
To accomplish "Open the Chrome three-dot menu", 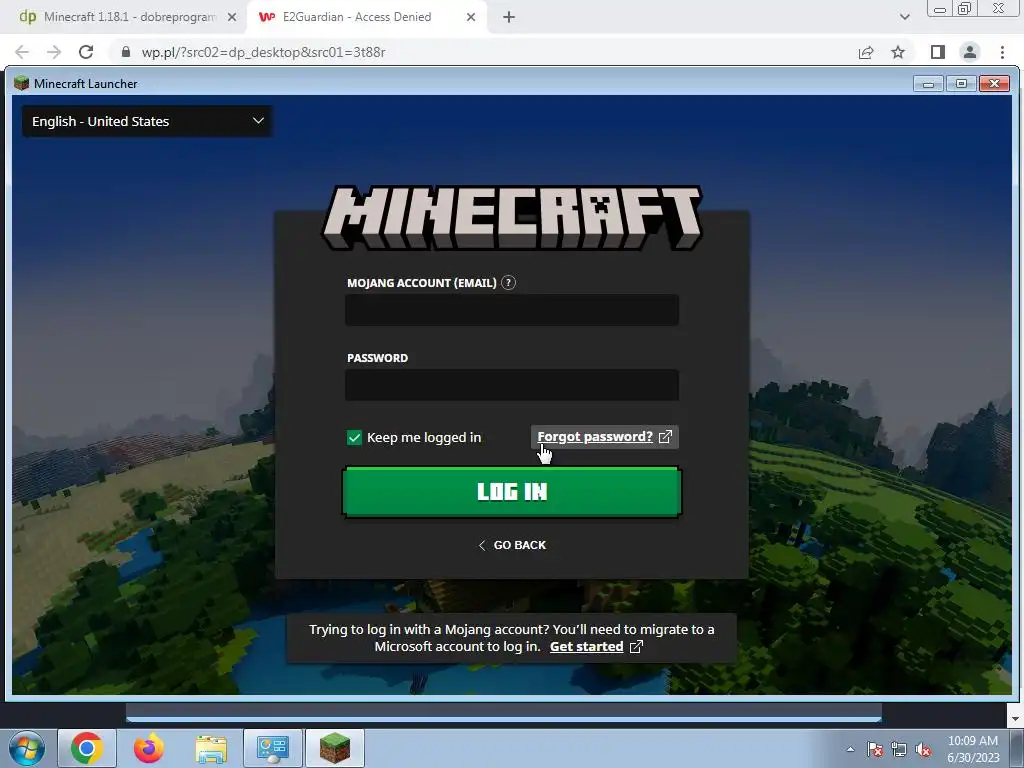I will (x=1002, y=52).
